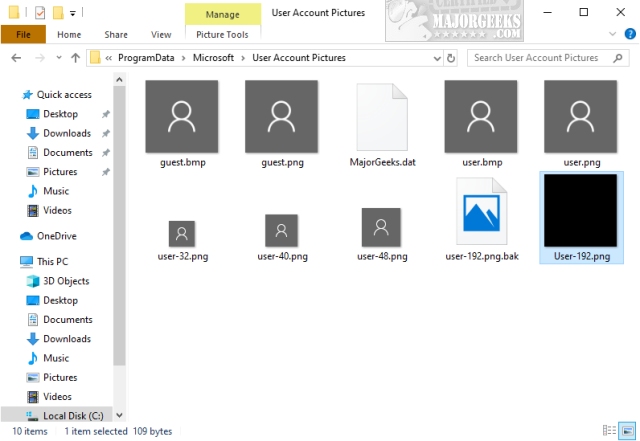Click the black User-192.png thumbnail
Screen dimensions: 640x441
click(x=580, y=211)
